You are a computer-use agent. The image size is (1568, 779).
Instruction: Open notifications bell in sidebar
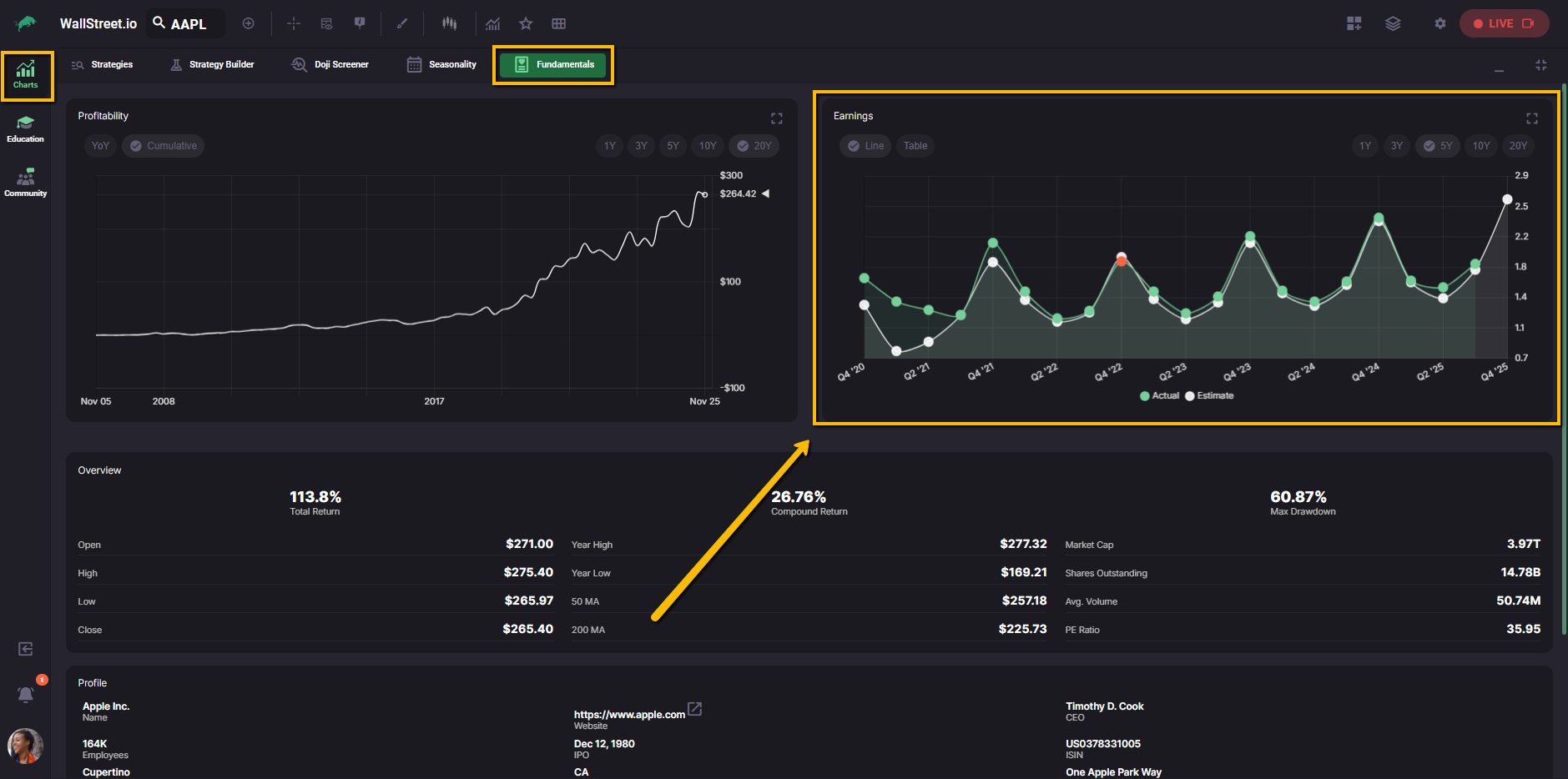coord(26,694)
